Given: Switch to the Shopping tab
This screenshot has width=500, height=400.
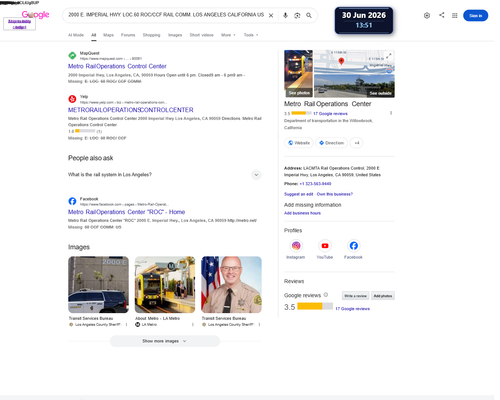Looking at the screenshot, I should 151,35.
